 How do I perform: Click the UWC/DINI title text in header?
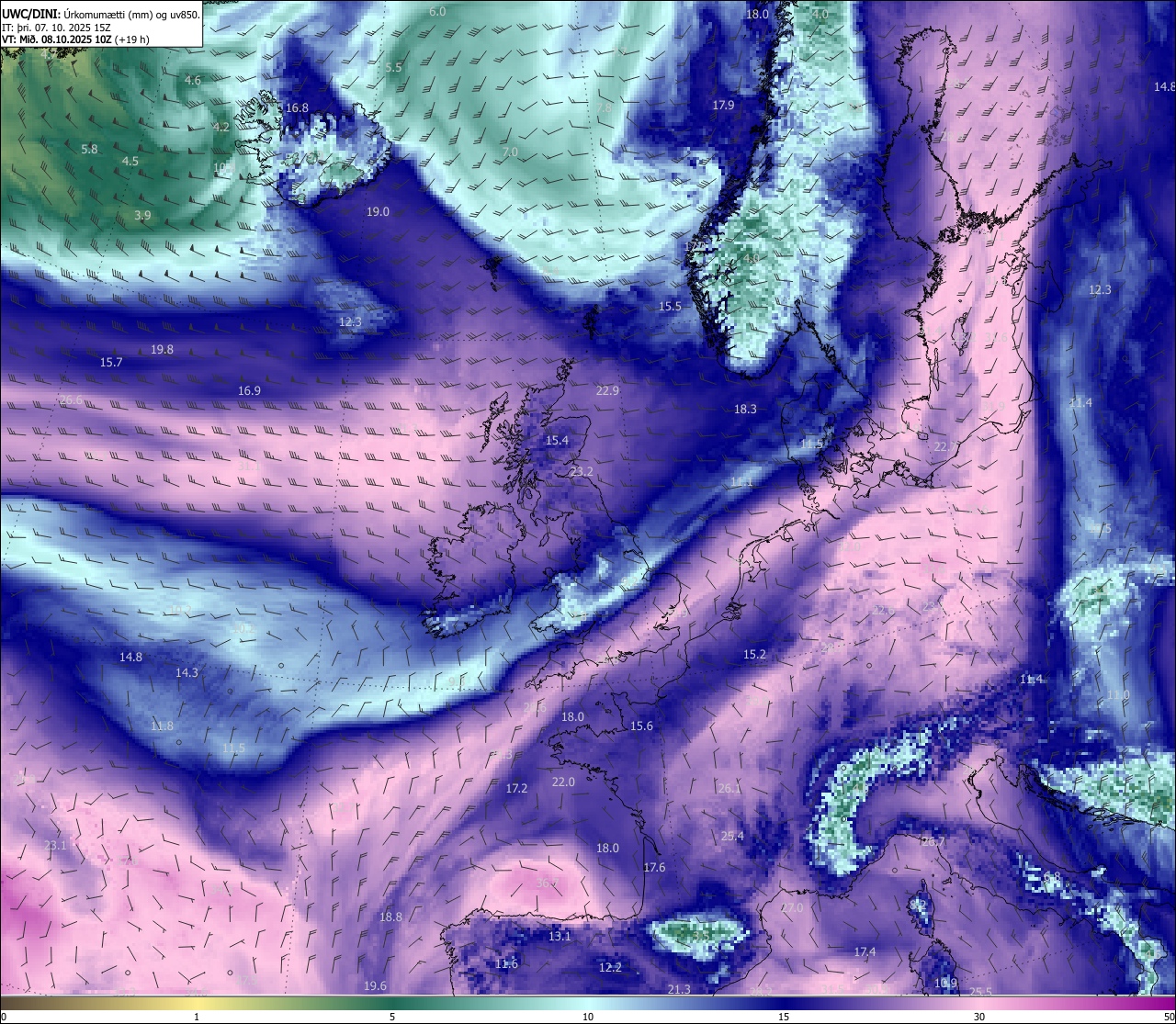[x=31, y=14]
